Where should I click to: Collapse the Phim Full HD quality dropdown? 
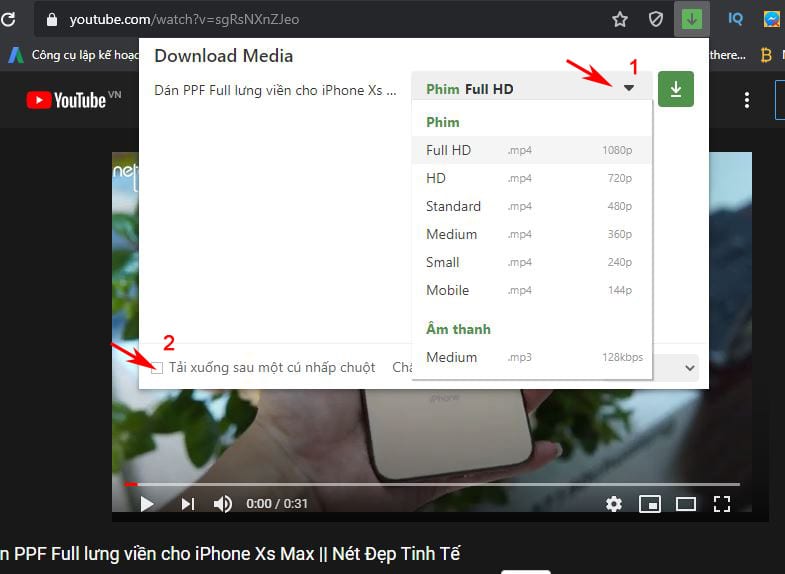click(628, 89)
